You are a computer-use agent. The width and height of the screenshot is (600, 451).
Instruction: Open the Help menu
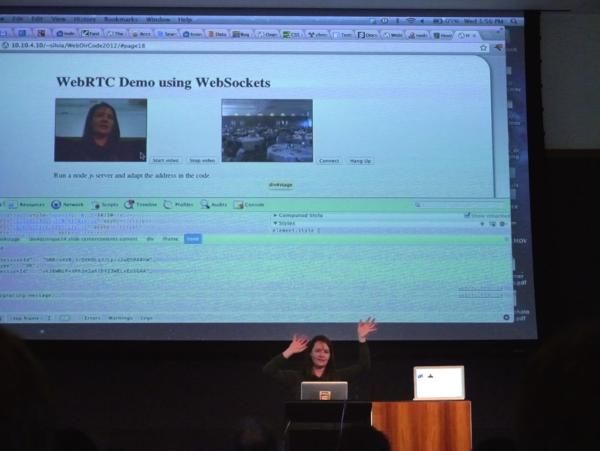tap(185, 20)
